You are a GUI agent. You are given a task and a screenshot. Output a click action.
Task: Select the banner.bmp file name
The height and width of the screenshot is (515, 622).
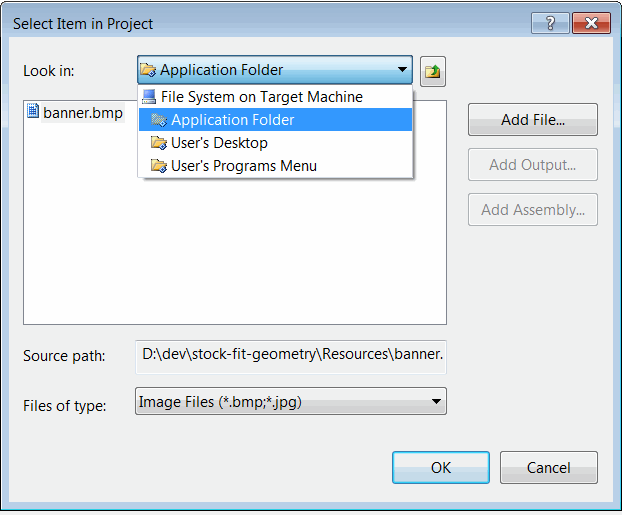click(83, 113)
